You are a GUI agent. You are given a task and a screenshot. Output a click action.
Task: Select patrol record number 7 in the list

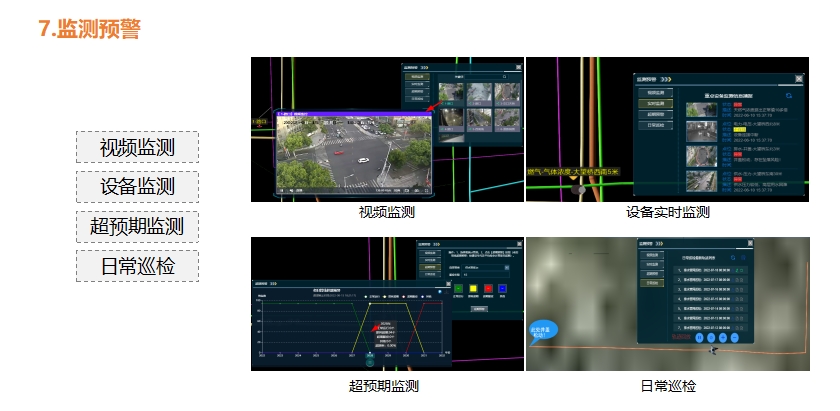pos(710,328)
